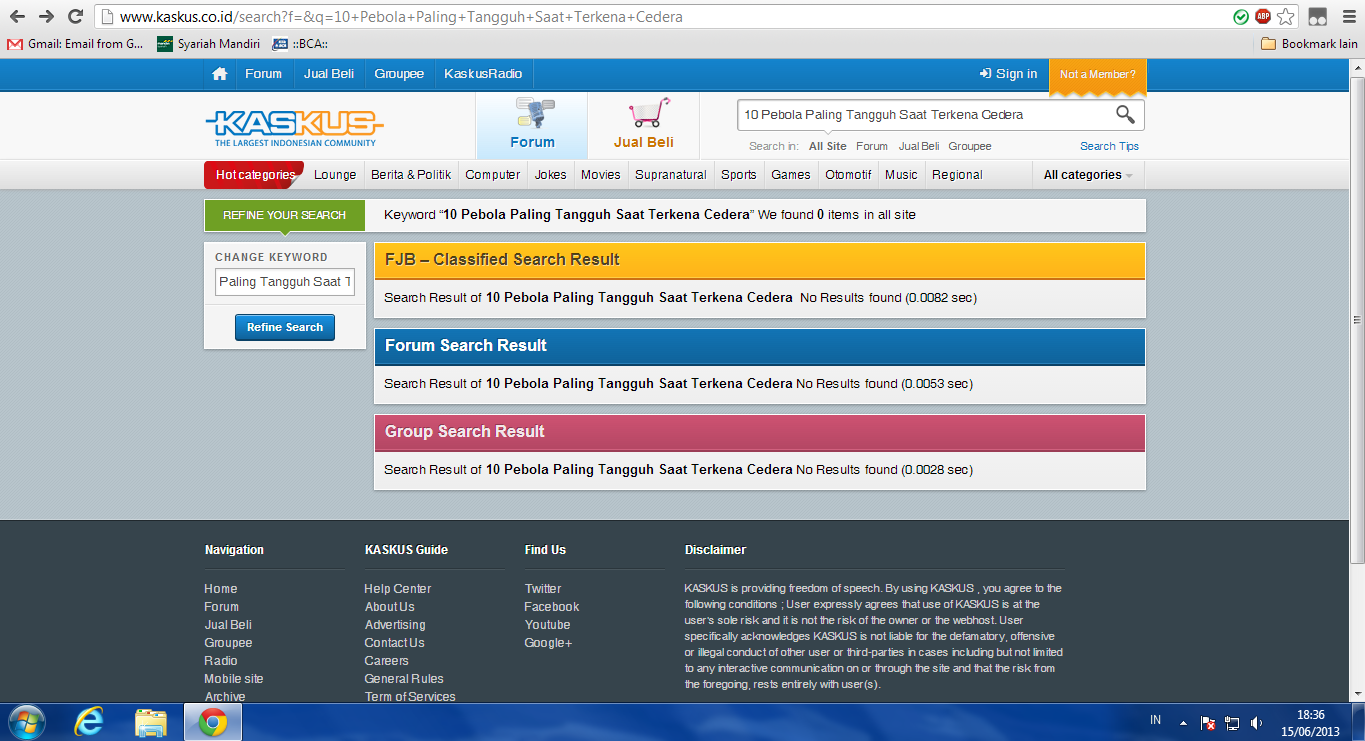Focus the main search text box
1365x741 pixels.
coord(925,115)
